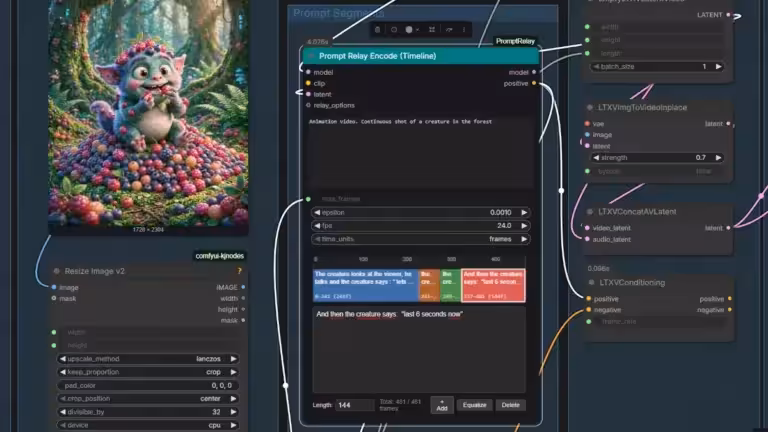Click the Add segment button
The height and width of the screenshot is (432, 768).
442,405
